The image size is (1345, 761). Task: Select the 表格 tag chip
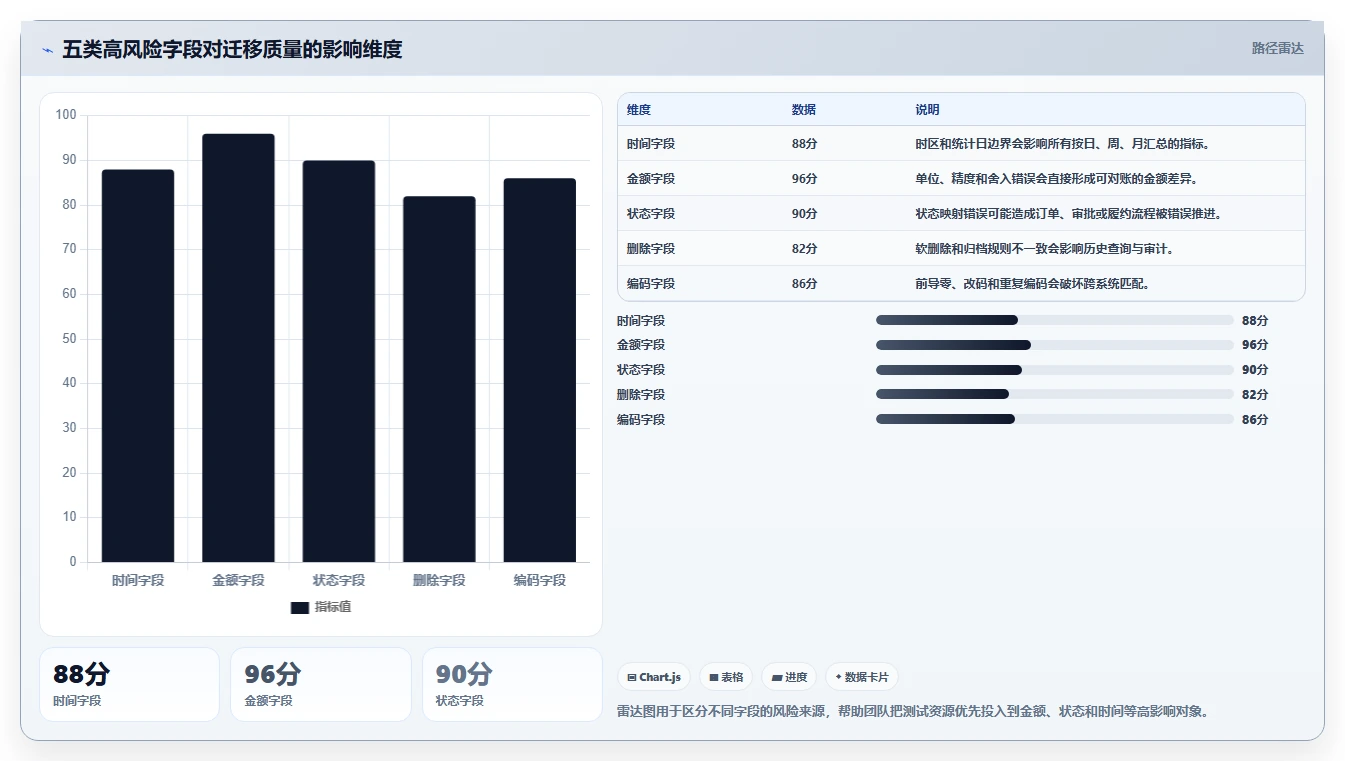726,677
